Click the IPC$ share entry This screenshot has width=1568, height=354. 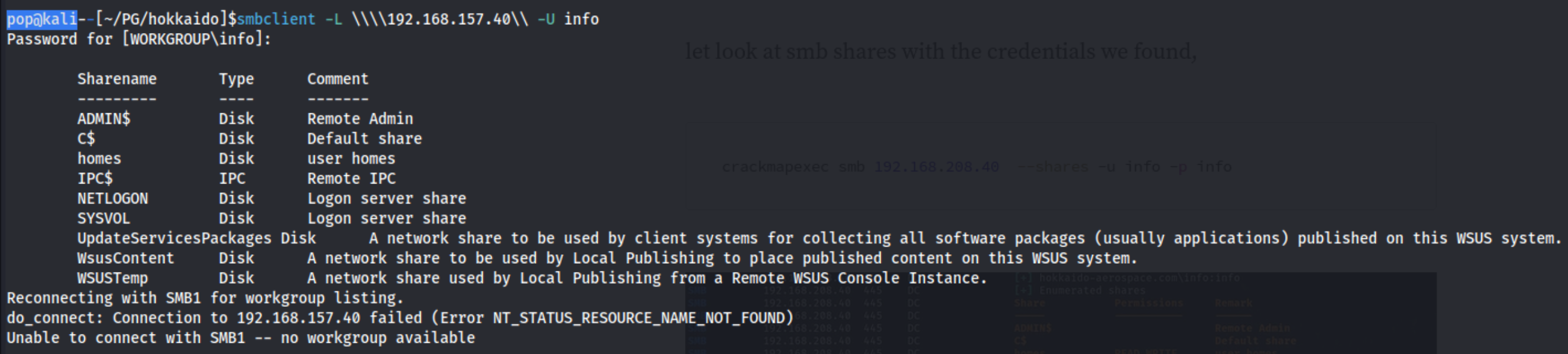pyautogui.click(x=95, y=179)
